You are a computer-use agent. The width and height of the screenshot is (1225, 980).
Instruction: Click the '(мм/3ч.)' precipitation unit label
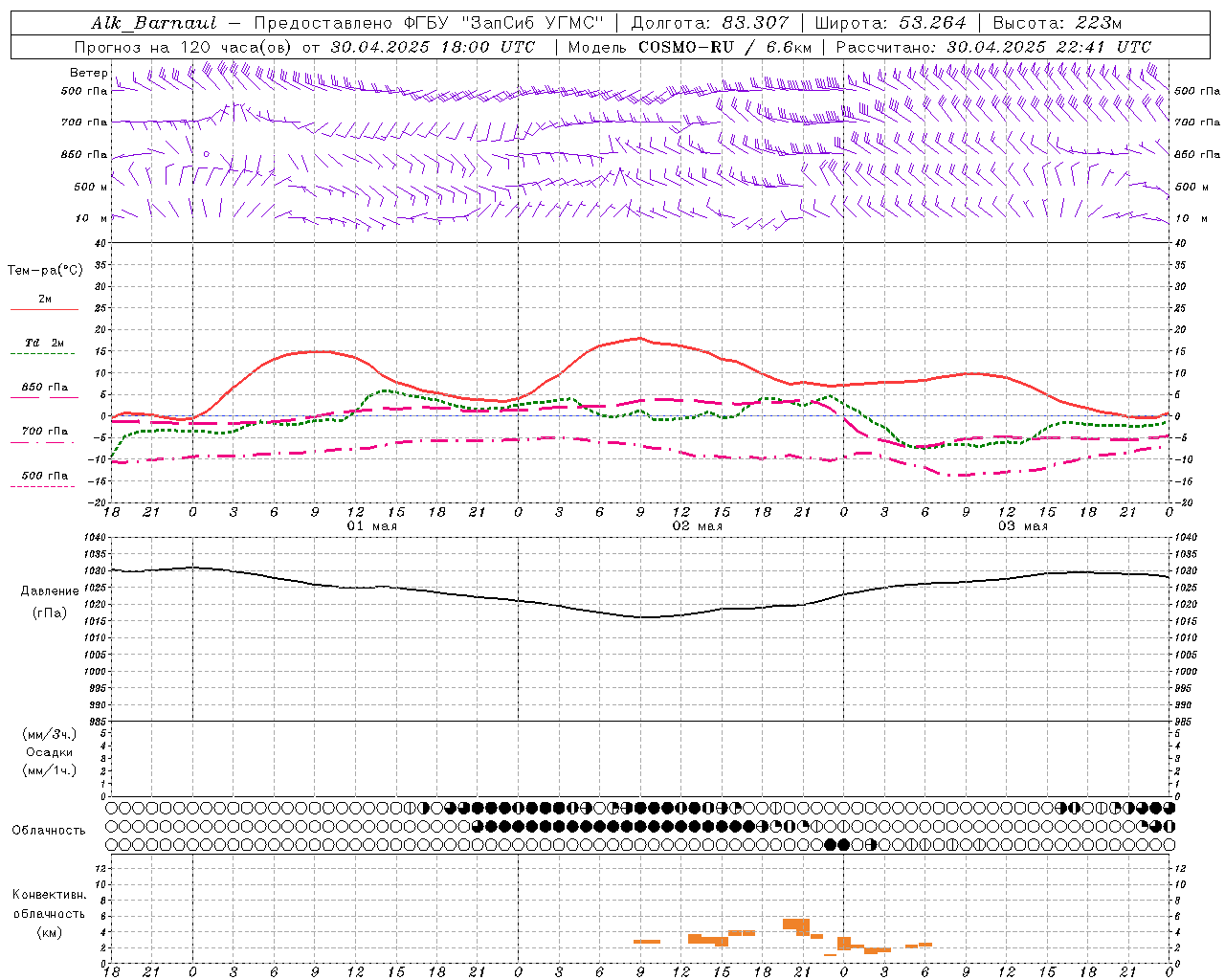click(50, 734)
